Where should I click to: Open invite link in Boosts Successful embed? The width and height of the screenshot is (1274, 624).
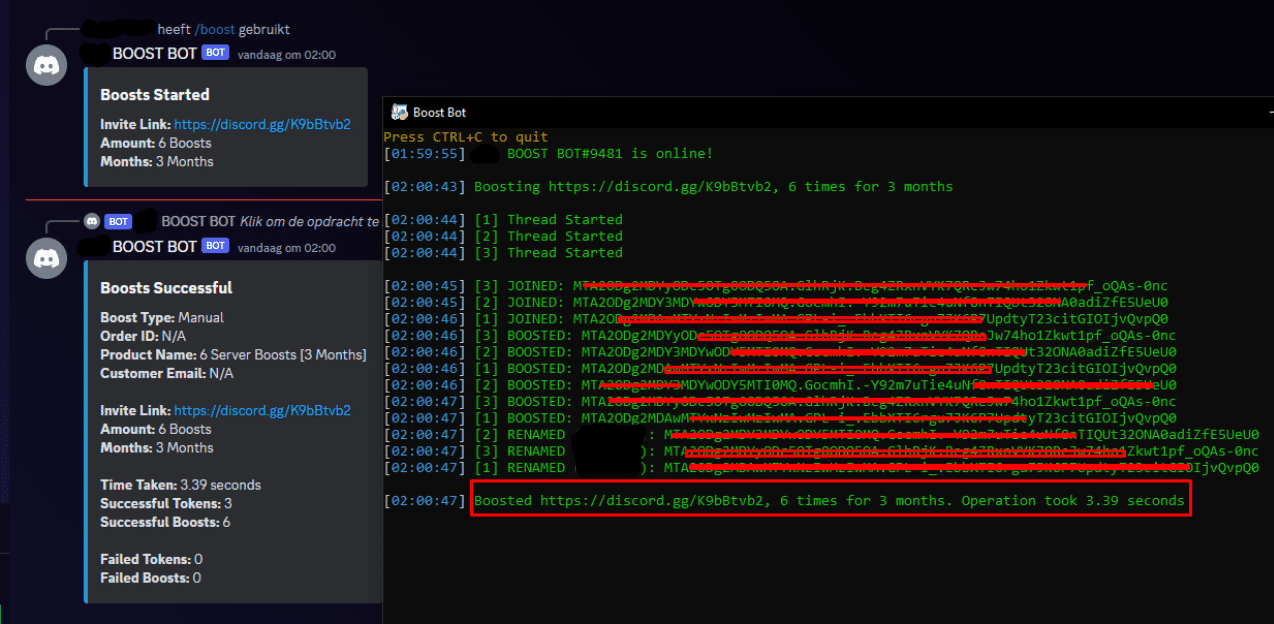coord(263,410)
